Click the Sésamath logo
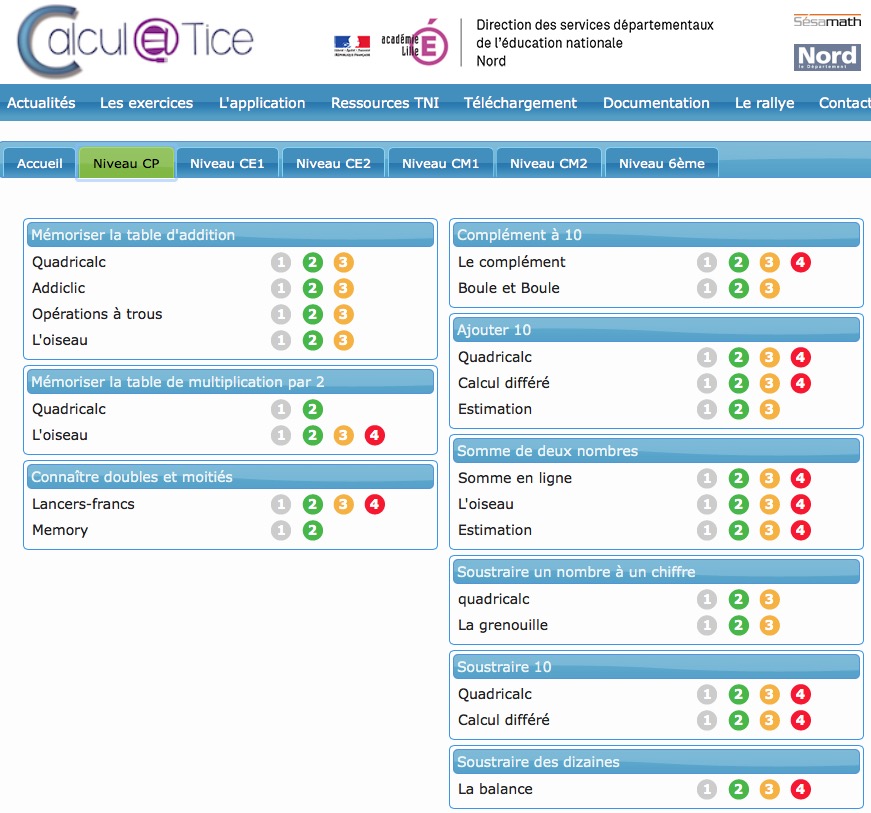Viewport: 871px width, 813px height. point(827,20)
